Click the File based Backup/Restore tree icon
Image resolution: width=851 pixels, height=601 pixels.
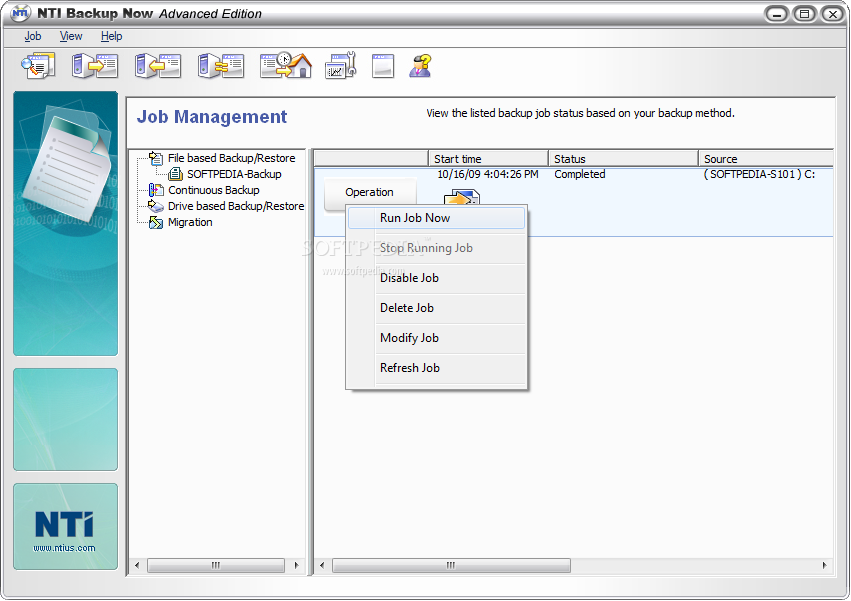tap(156, 158)
